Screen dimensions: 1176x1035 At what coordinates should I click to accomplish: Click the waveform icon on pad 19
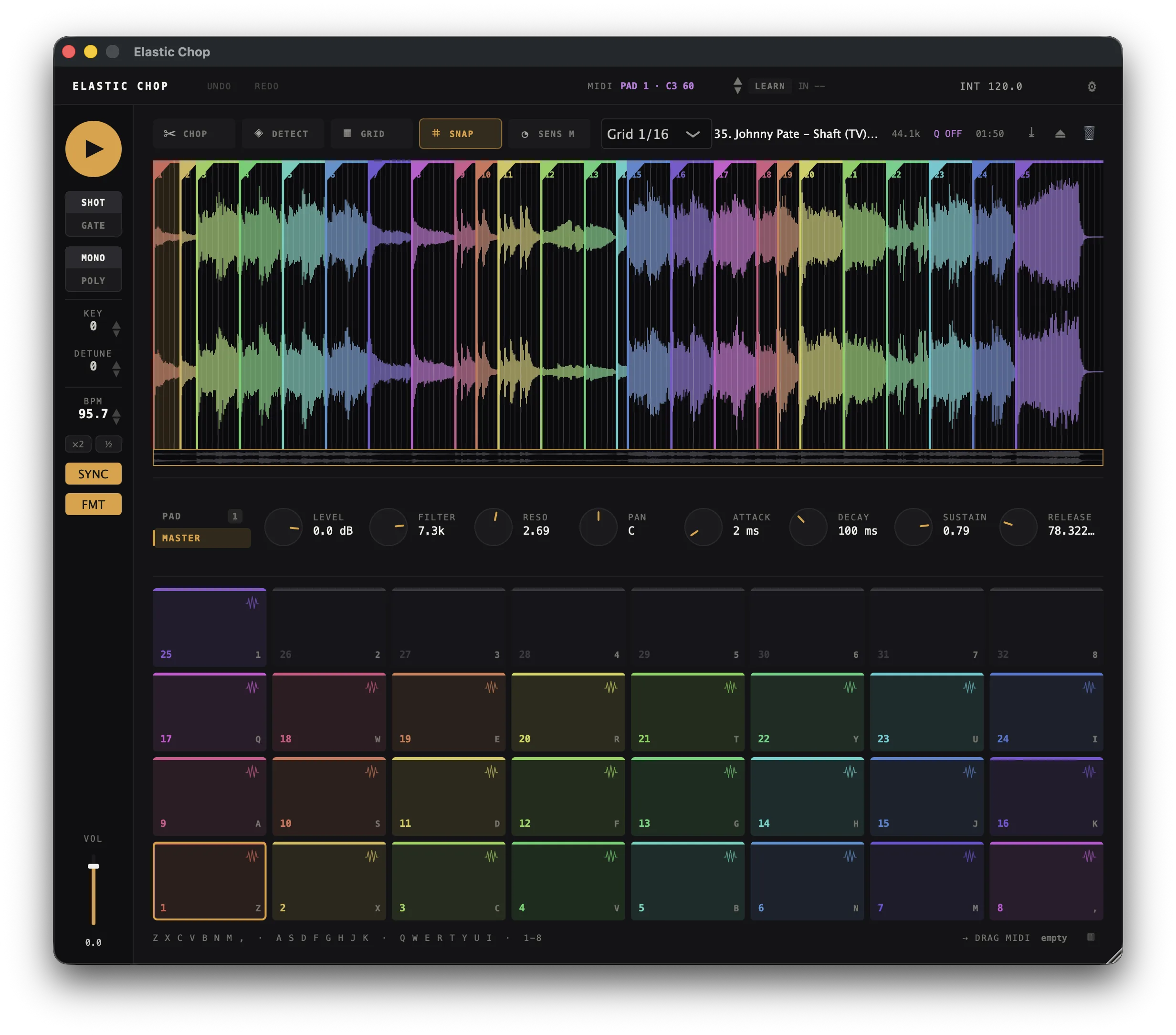[x=491, y=687]
